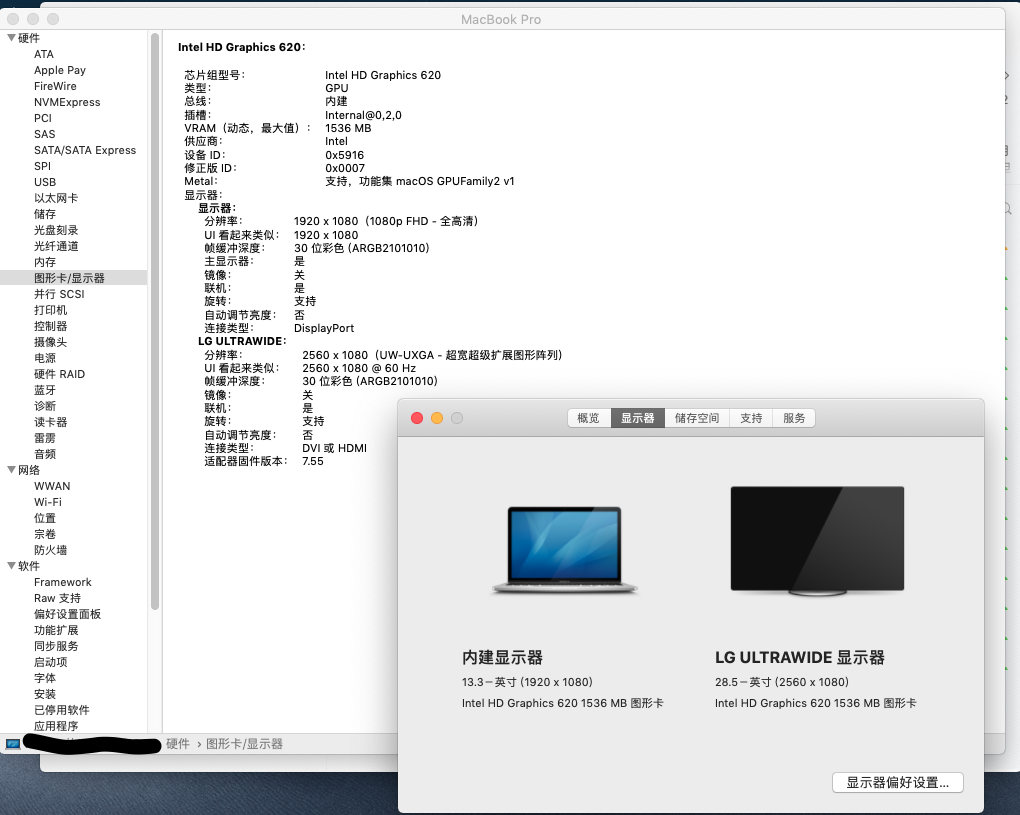Select 音频 audio entry

pos(45,454)
